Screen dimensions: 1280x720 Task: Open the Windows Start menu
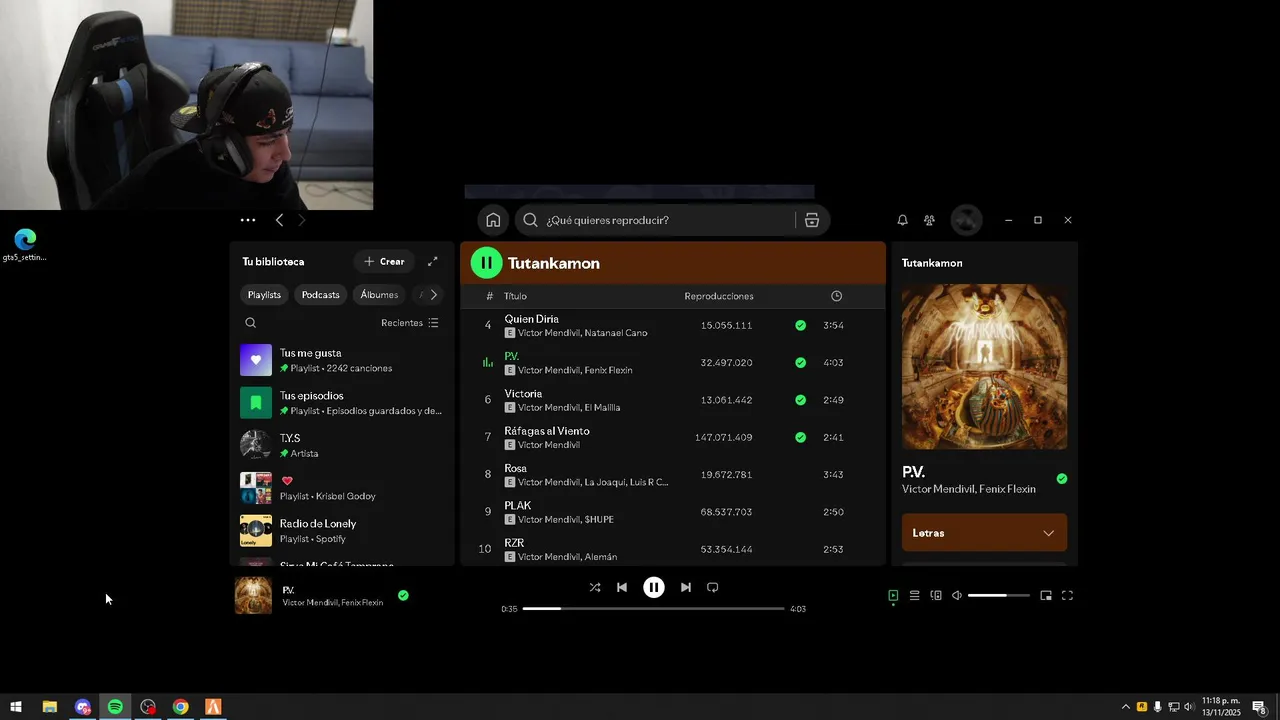(16, 707)
